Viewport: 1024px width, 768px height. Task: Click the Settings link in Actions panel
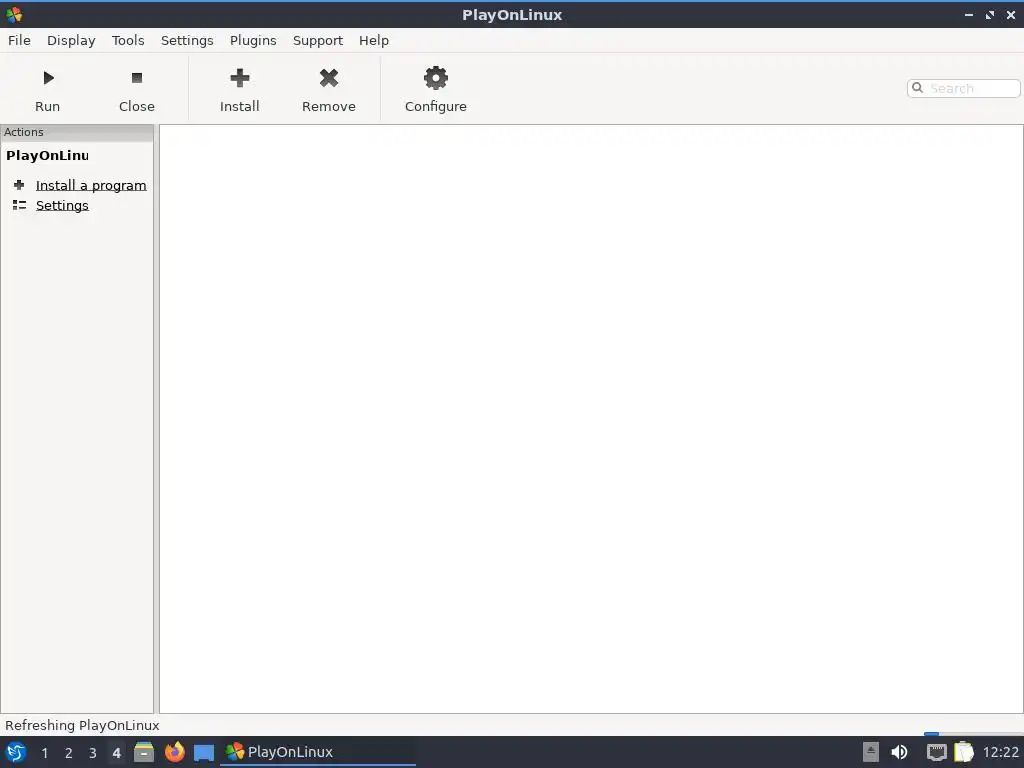click(62, 206)
